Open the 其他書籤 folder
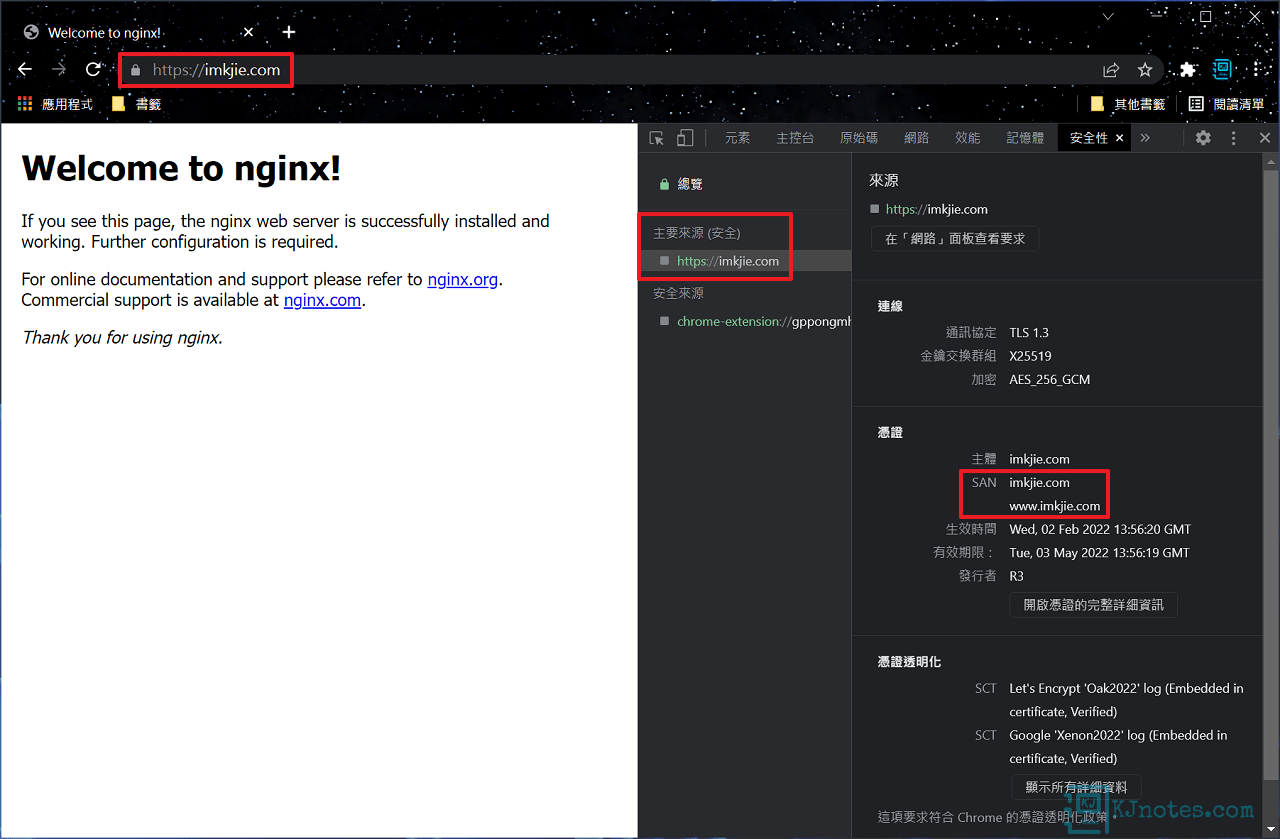 [x=1128, y=104]
